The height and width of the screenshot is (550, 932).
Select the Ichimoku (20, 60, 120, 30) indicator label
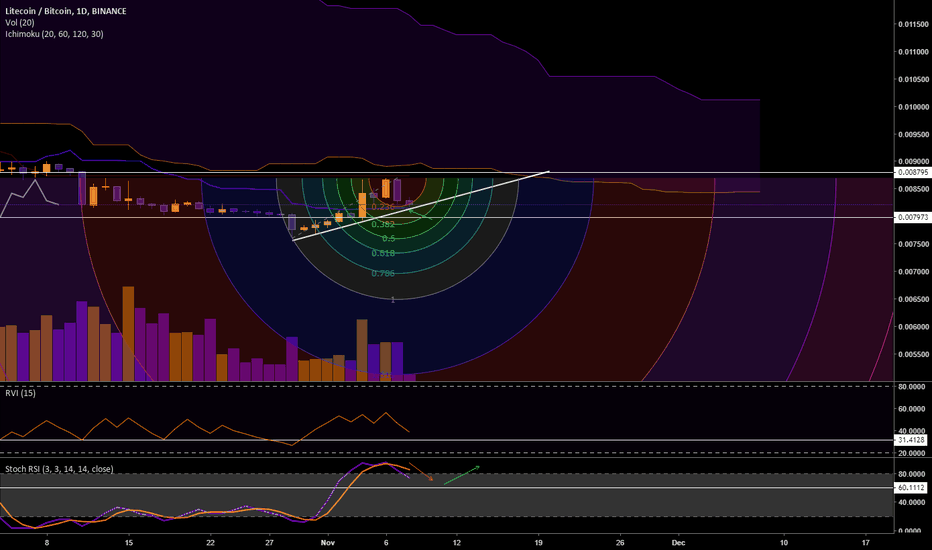tap(54, 34)
